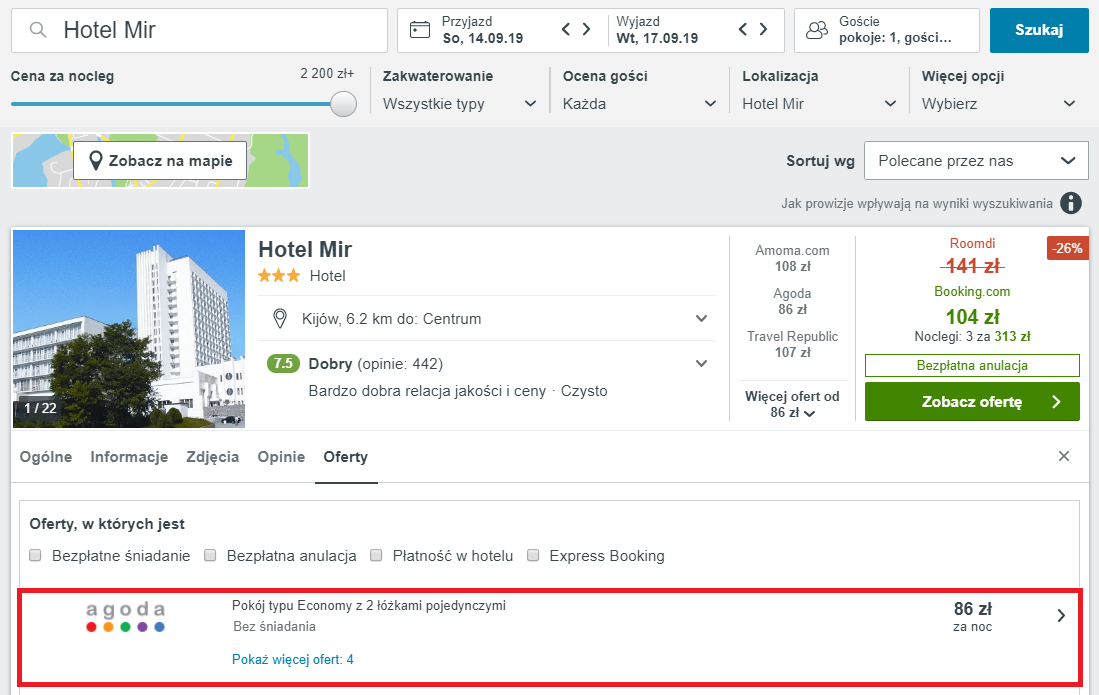Advance the departure date with next arrow
This screenshot has width=1099, height=695.
point(764,30)
